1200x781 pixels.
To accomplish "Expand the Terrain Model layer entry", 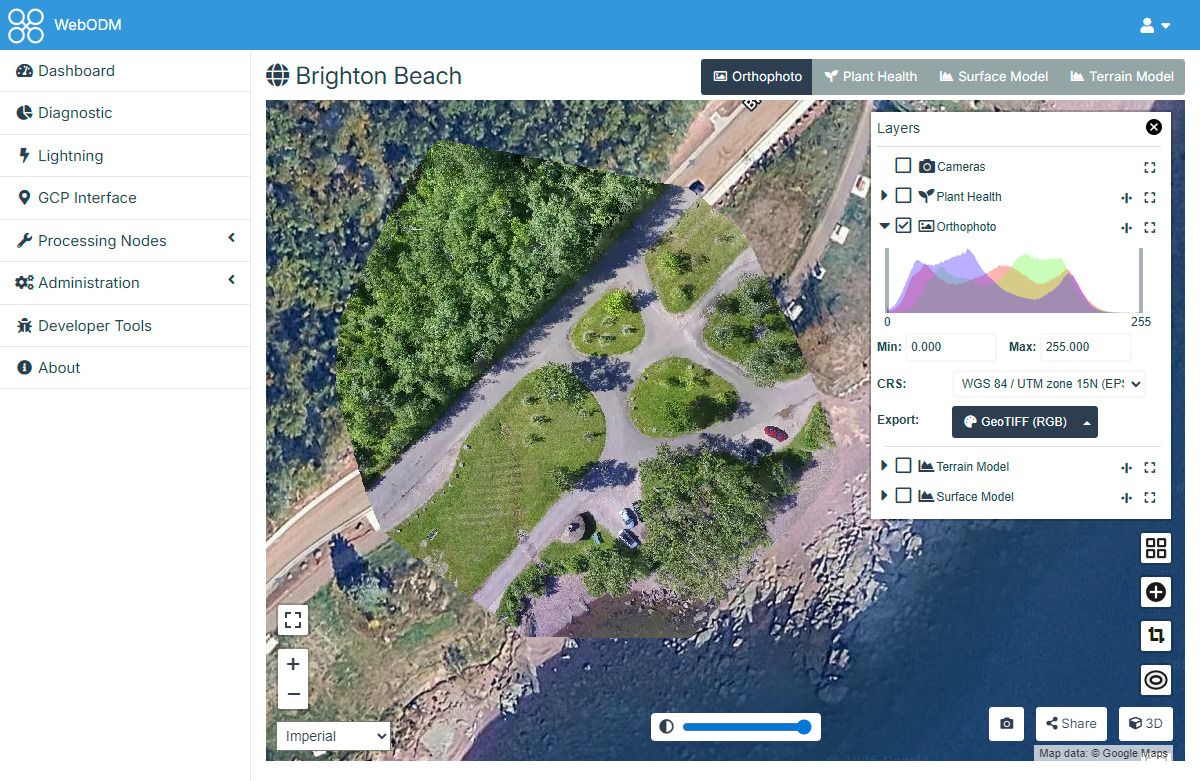I will click(884, 465).
